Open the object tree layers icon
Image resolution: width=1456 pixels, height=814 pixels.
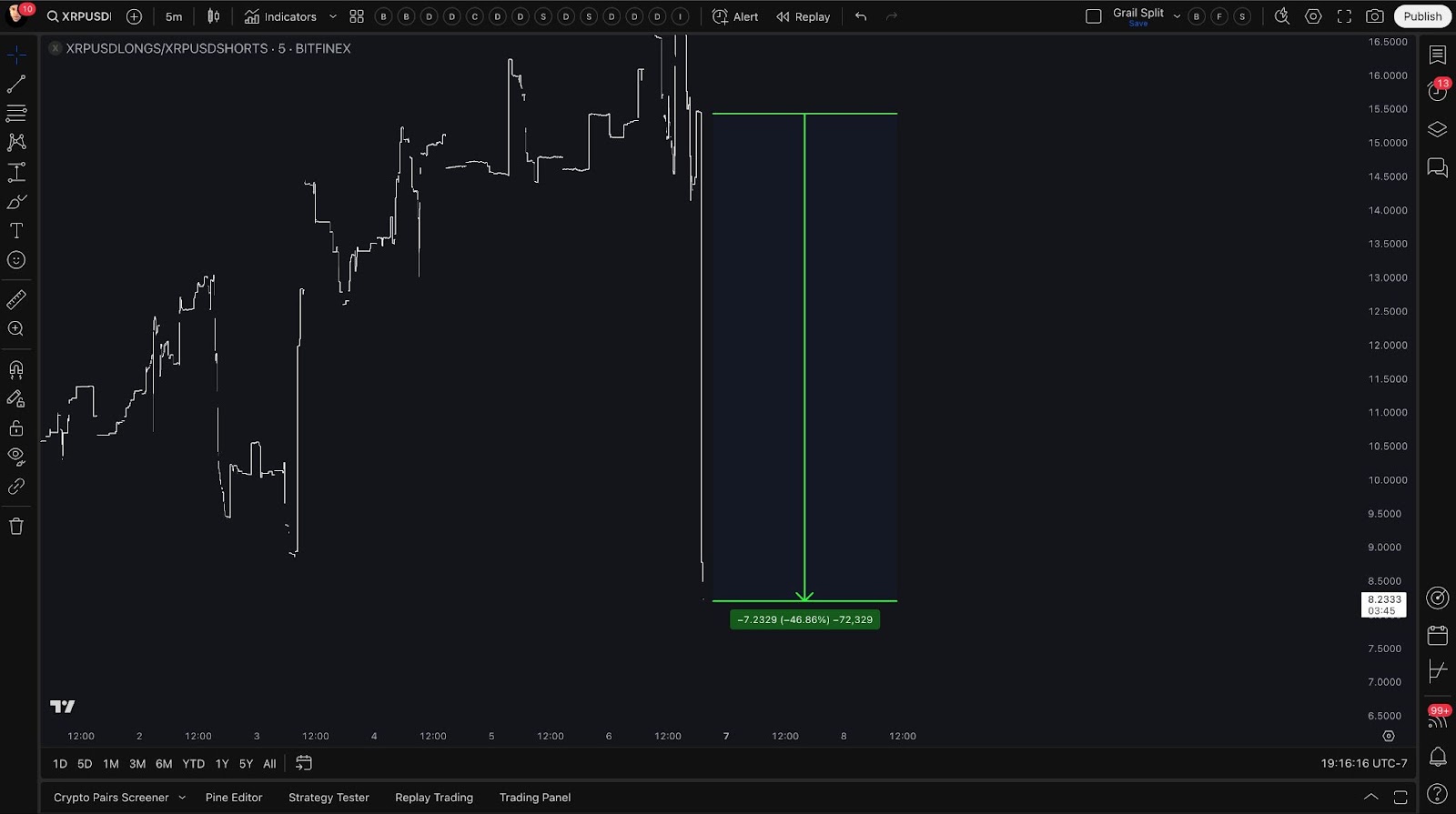click(1438, 129)
